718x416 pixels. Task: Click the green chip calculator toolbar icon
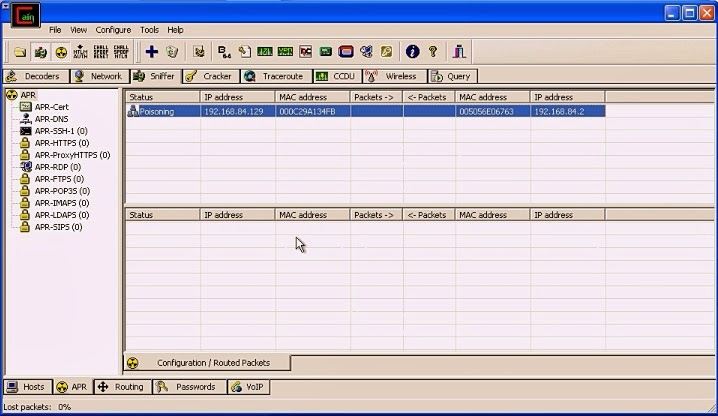(x=326, y=52)
